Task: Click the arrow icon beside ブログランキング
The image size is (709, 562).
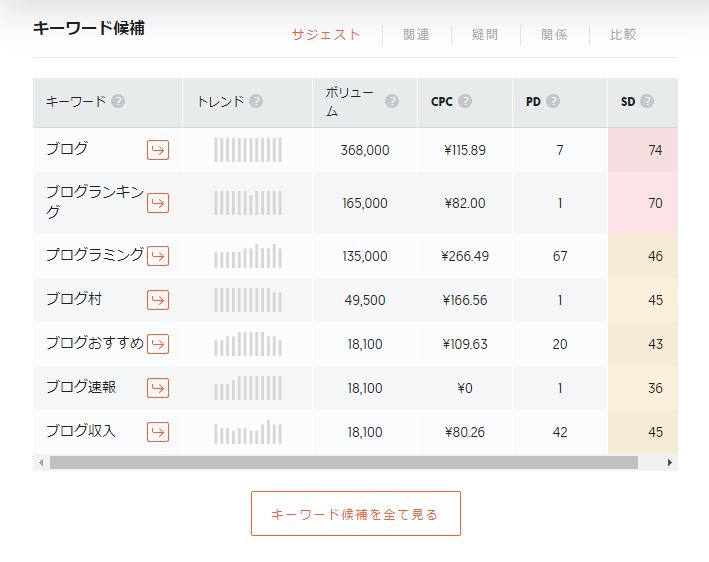Action: pos(158,203)
